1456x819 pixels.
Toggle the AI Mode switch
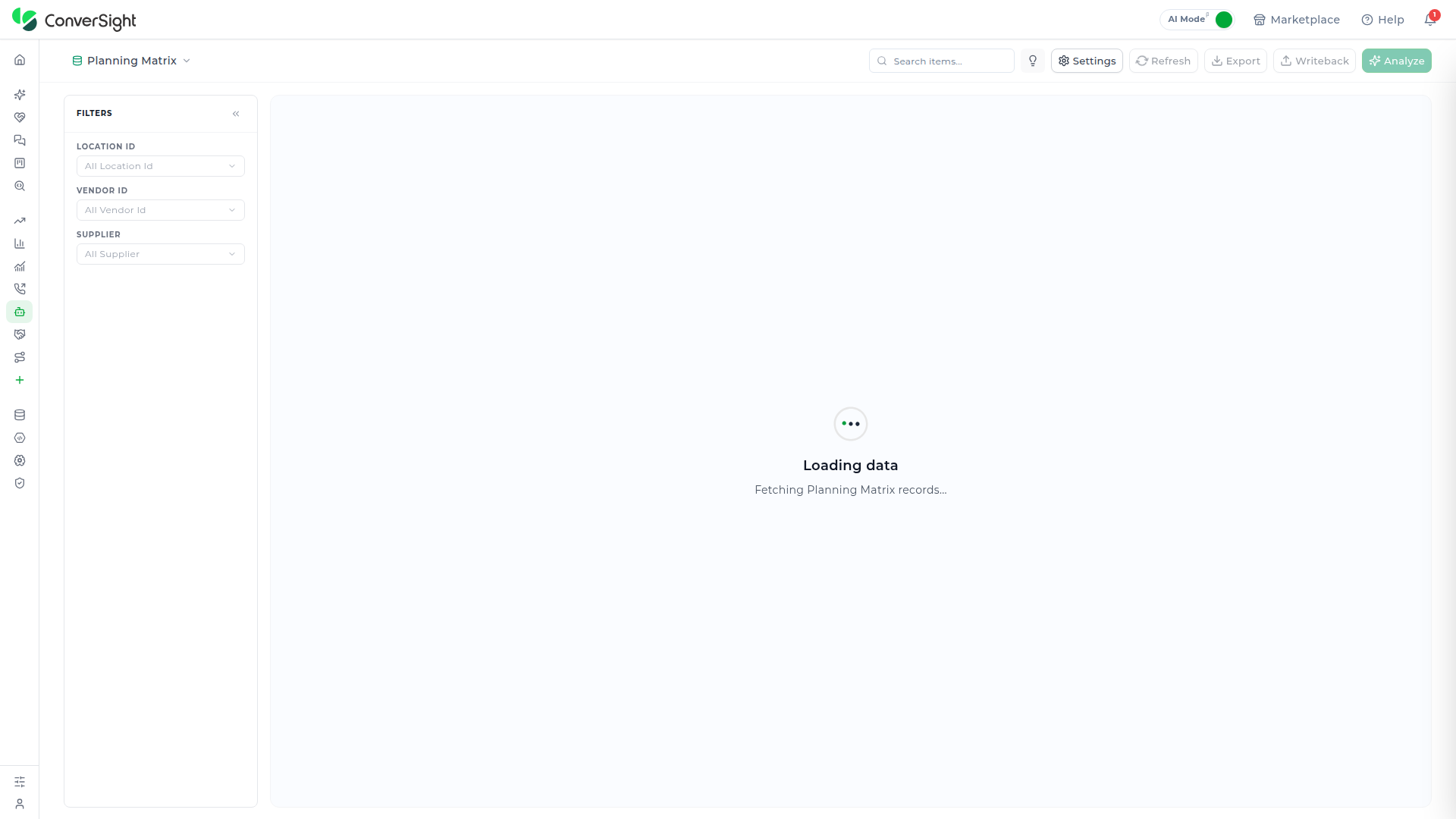(x=1223, y=20)
